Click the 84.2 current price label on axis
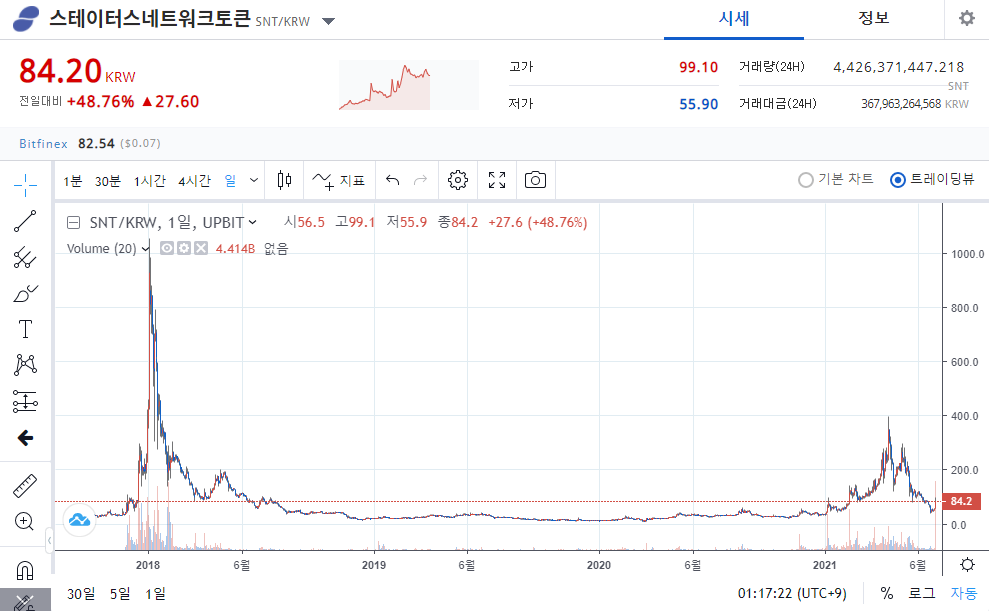The height and width of the screenshot is (611, 989). click(961, 501)
